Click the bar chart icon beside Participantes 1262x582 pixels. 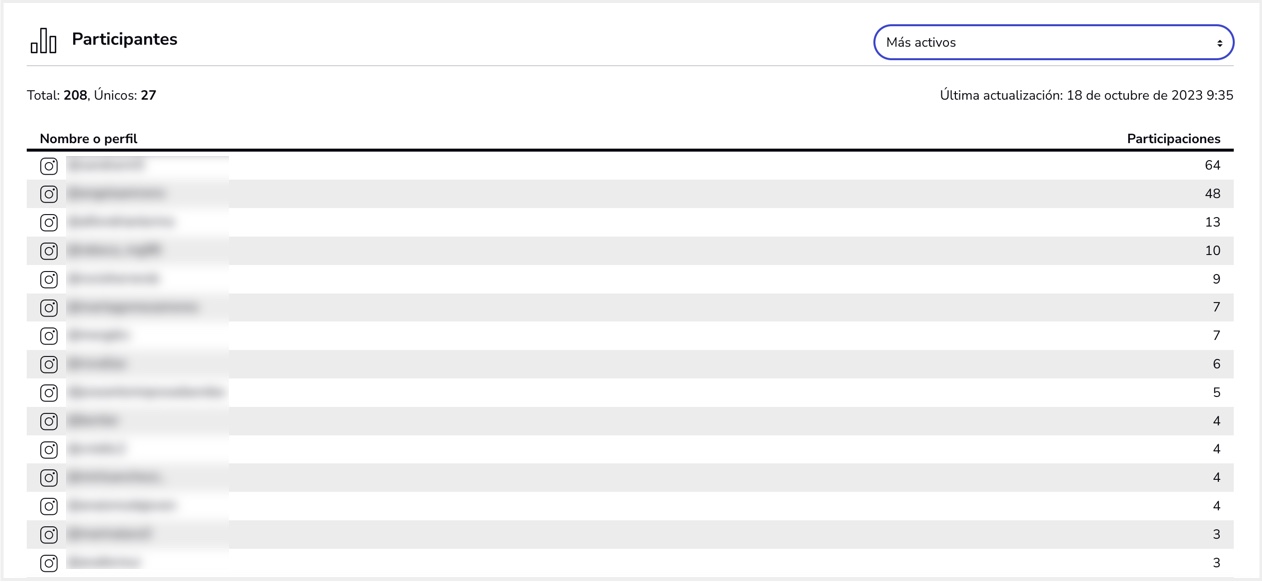[43, 40]
